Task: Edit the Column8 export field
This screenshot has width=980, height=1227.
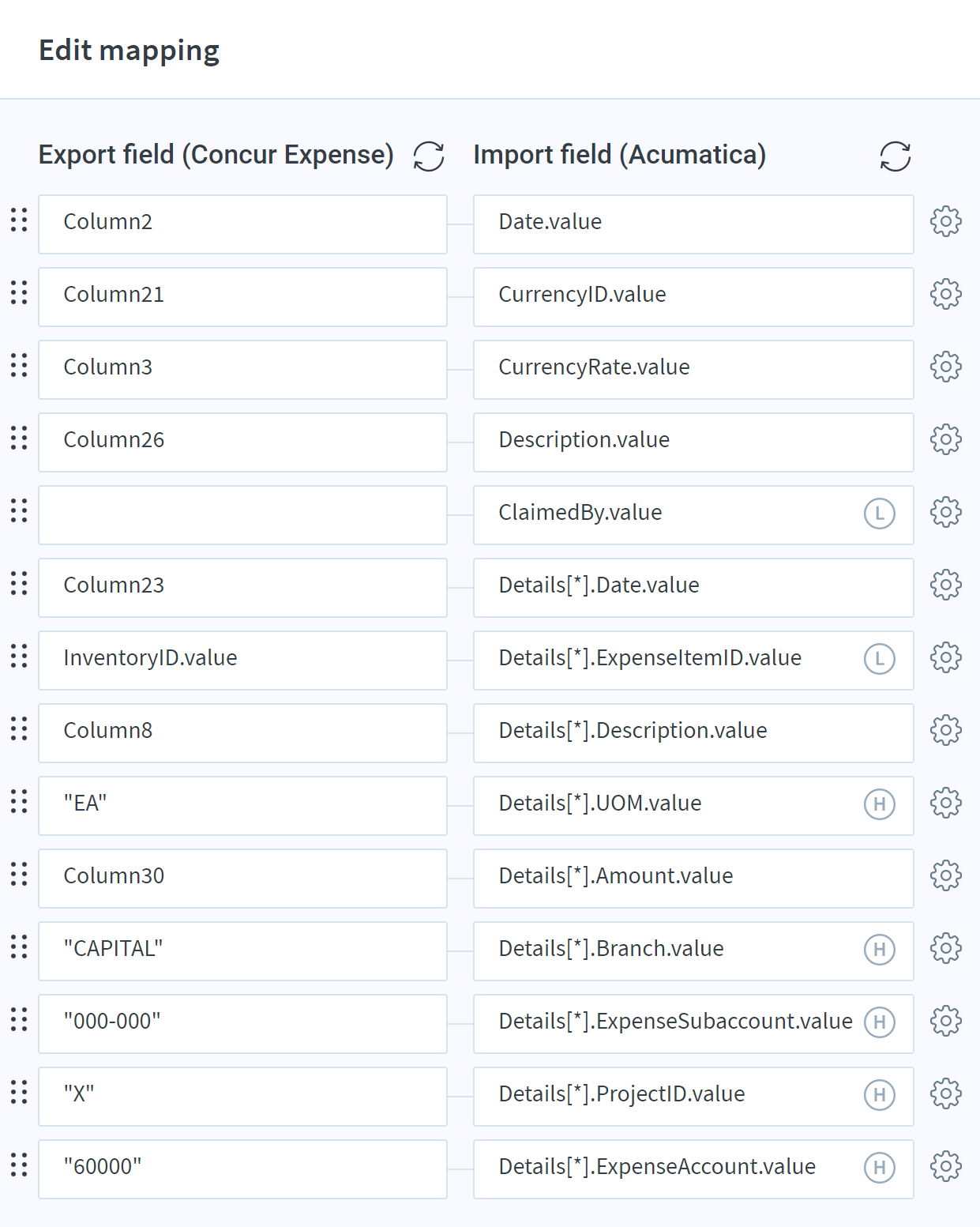Action: (242, 733)
